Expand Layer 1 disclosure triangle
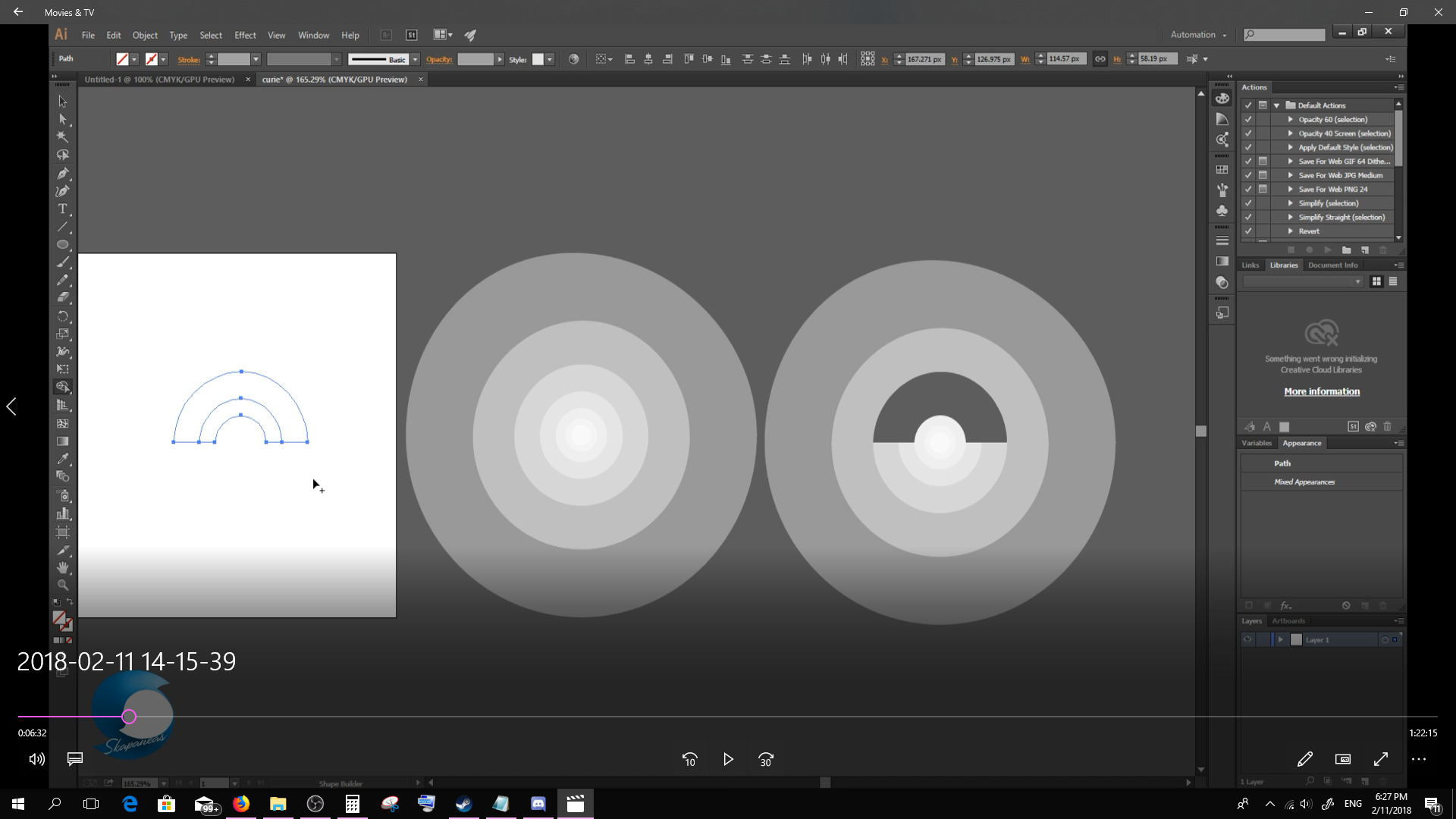This screenshot has height=819, width=1456. tap(1281, 640)
